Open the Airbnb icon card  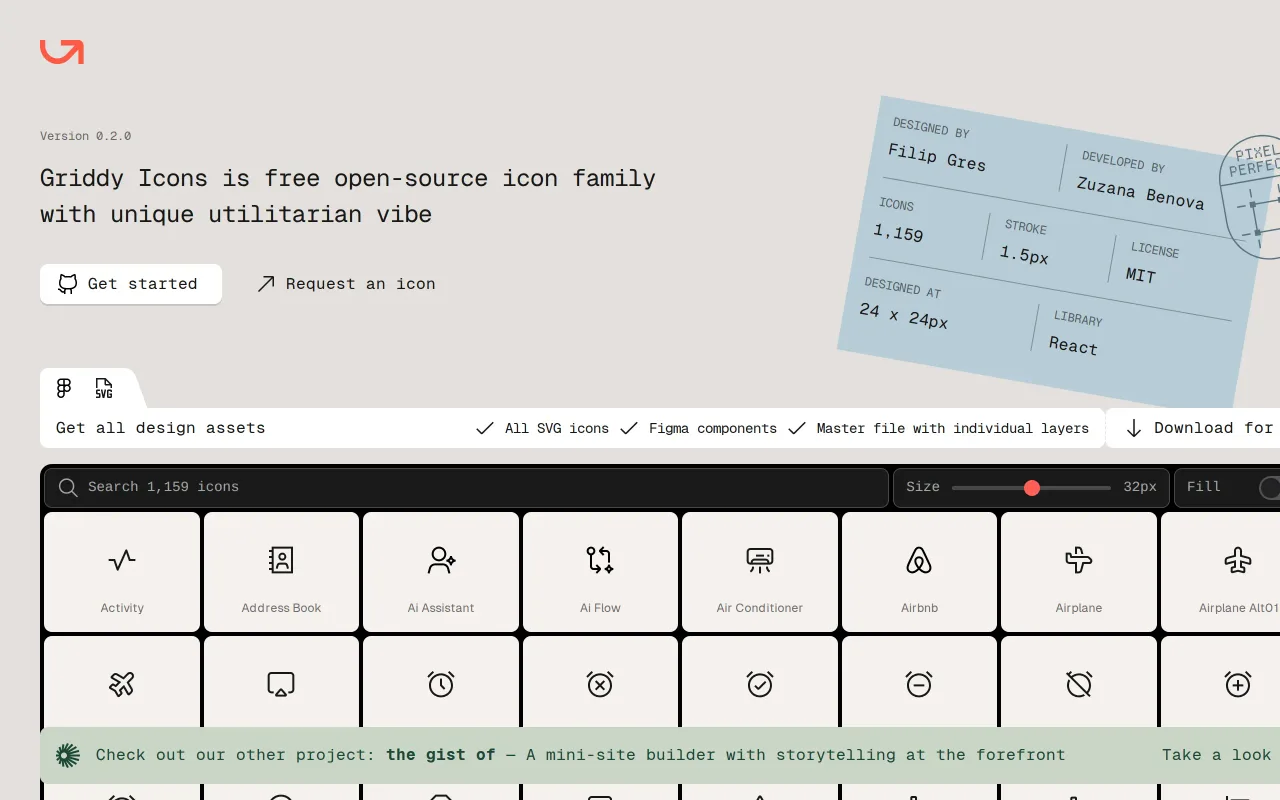click(x=919, y=572)
